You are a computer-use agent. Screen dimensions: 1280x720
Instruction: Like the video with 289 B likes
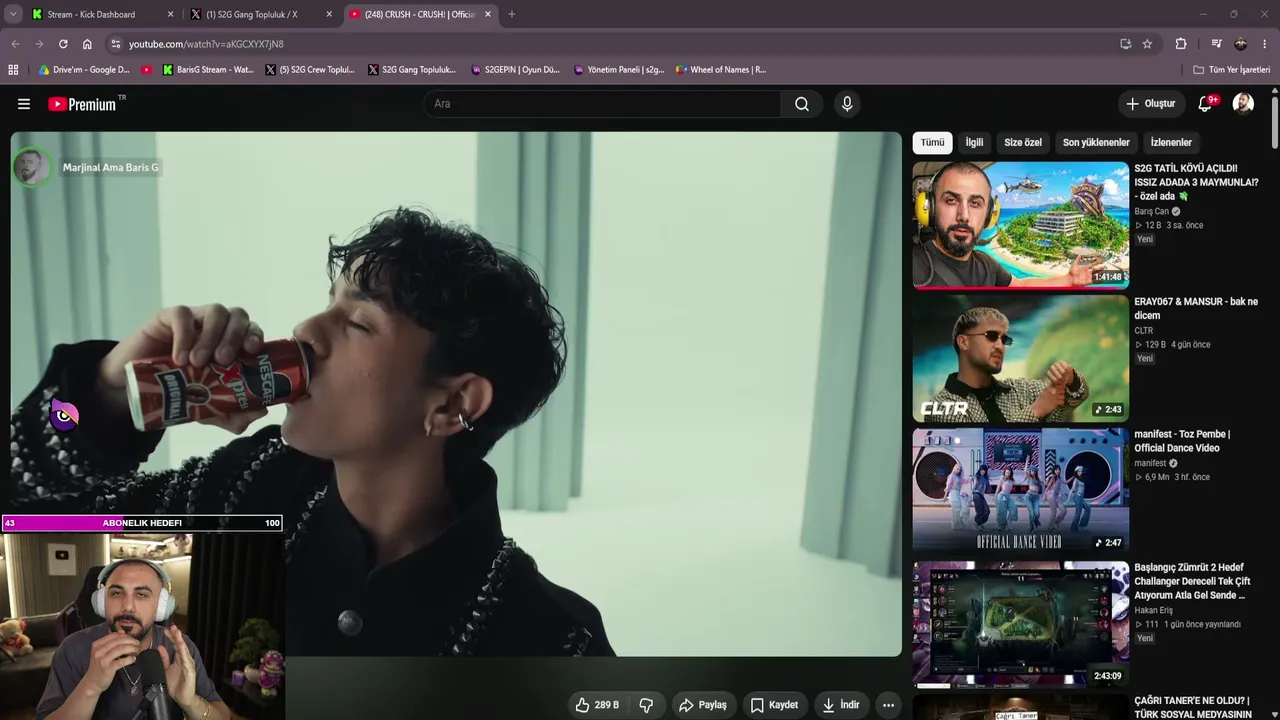click(598, 705)
